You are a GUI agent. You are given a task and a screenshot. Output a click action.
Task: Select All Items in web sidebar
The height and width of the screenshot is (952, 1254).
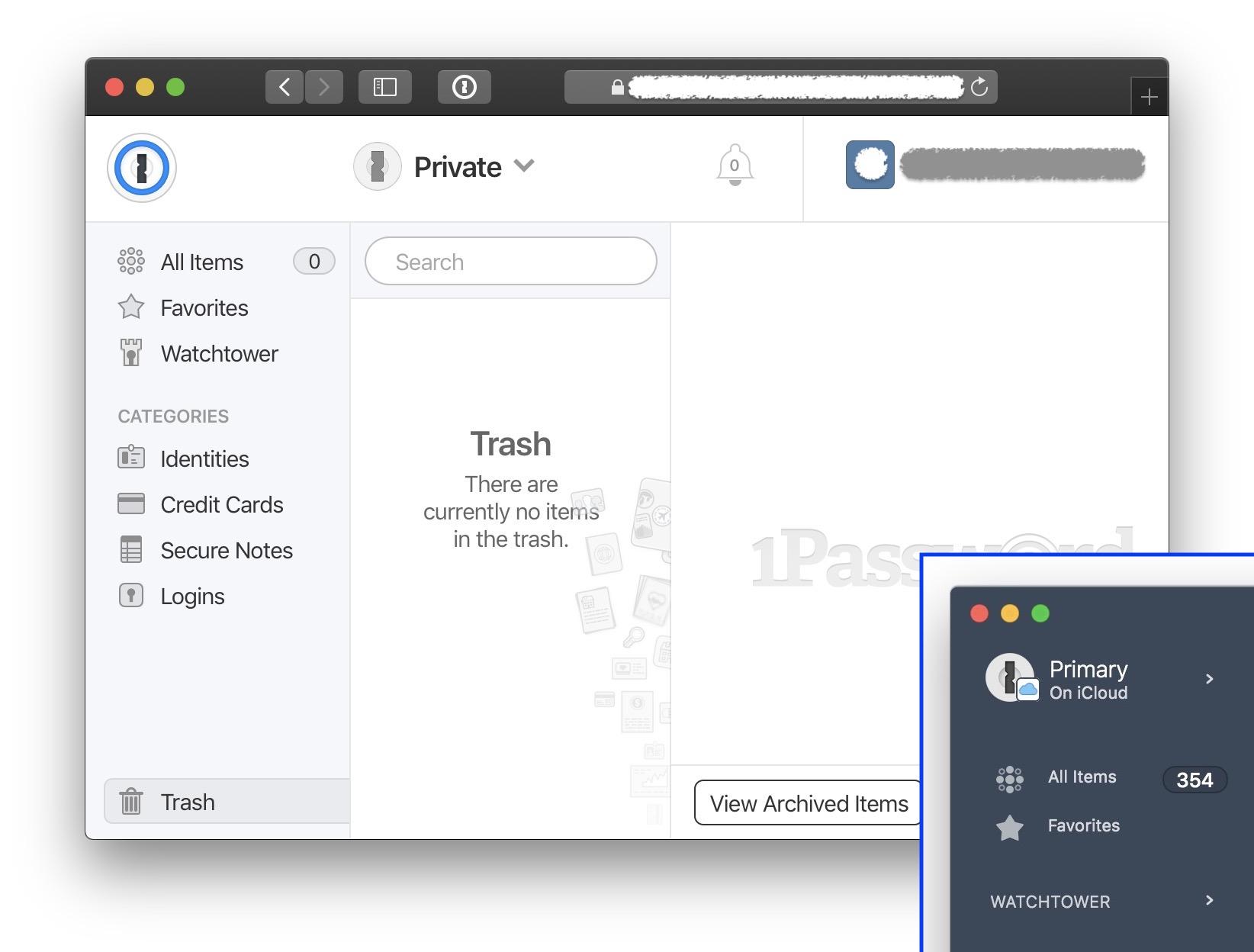click(202, 262)
